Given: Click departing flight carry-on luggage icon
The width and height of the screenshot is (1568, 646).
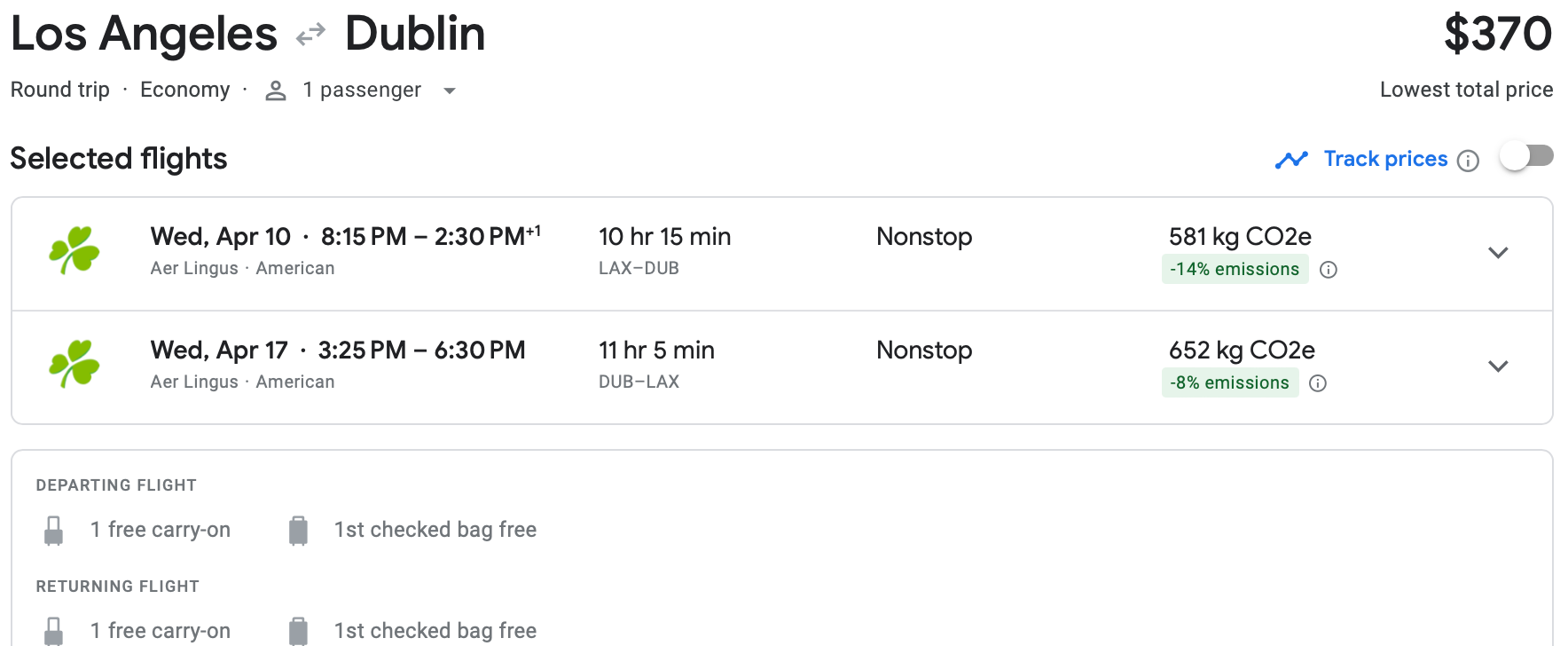Looking at the screenshot, I should [x=54, y=531].
